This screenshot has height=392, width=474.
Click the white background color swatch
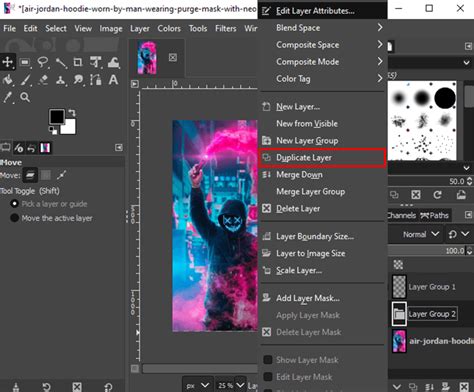click(x=69, y=128)
